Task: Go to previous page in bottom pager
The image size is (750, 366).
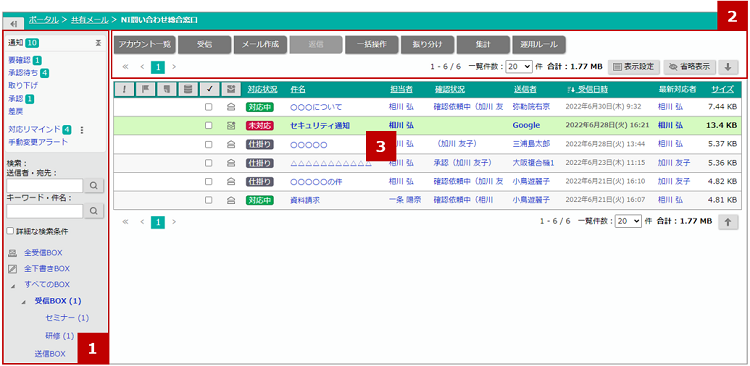Action: click(142, 222)
